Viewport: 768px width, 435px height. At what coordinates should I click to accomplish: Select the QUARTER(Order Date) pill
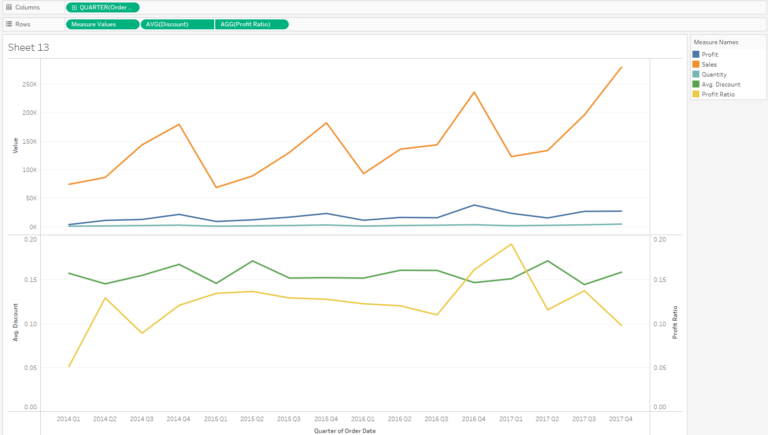103,7
